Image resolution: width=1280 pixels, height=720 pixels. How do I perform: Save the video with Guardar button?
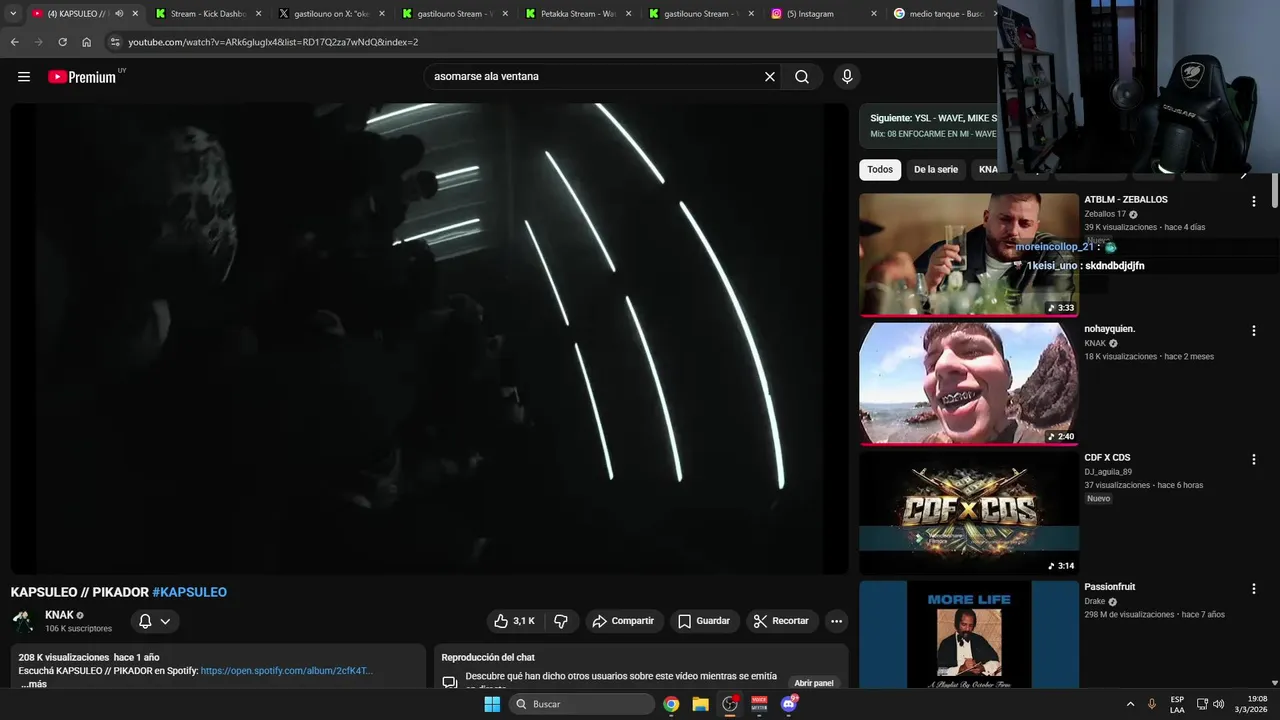(704, 621)
